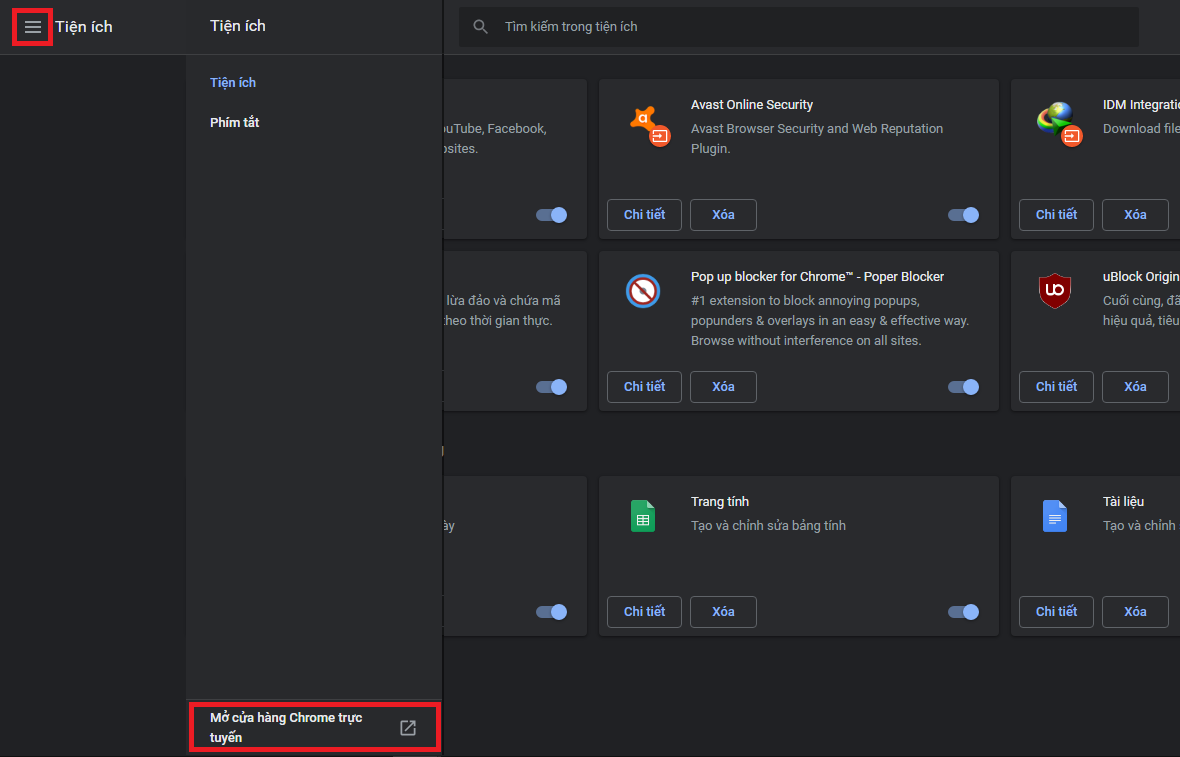Open the hamburger main menu

[32, 27]
